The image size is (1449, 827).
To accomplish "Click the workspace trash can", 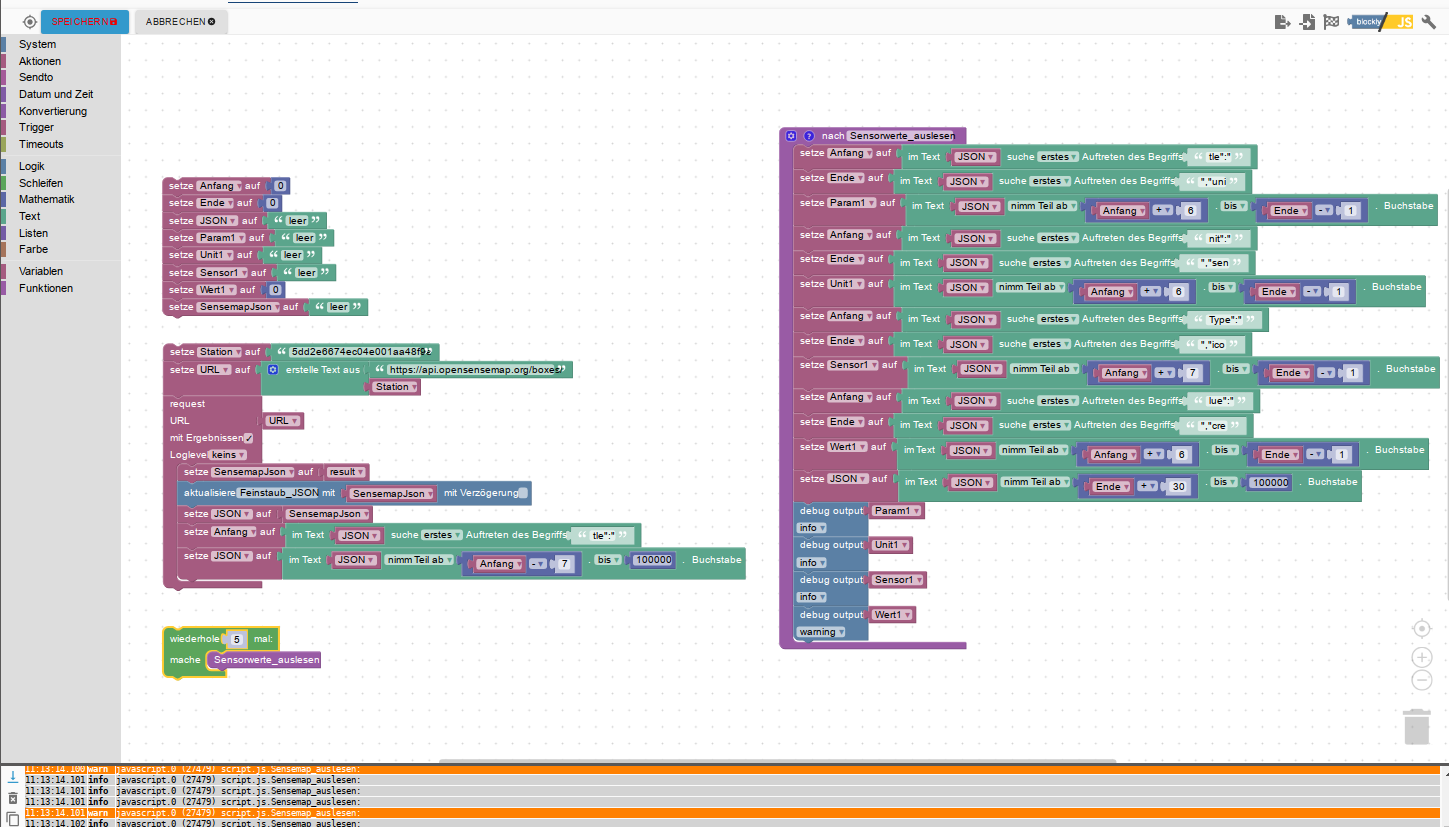I will pyautogui.click(x=1417, y=725).
